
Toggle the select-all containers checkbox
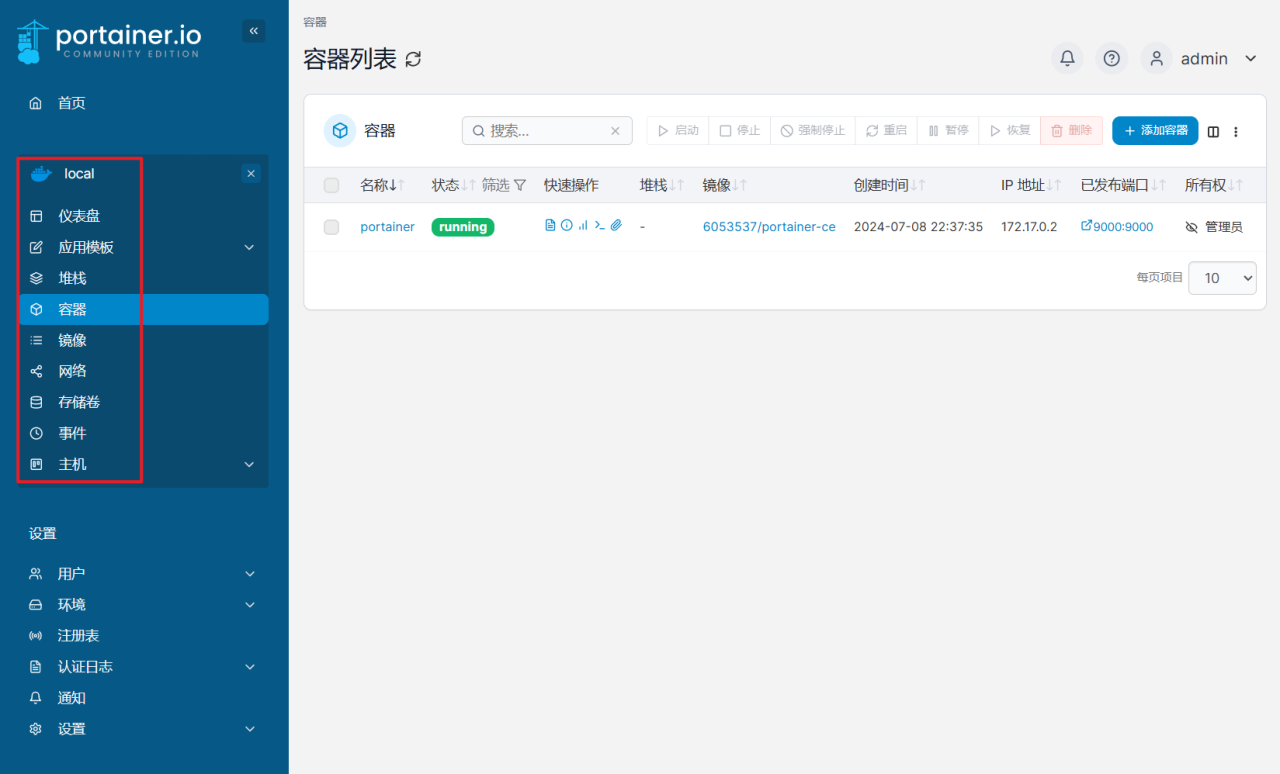click(x=331, y=185)
